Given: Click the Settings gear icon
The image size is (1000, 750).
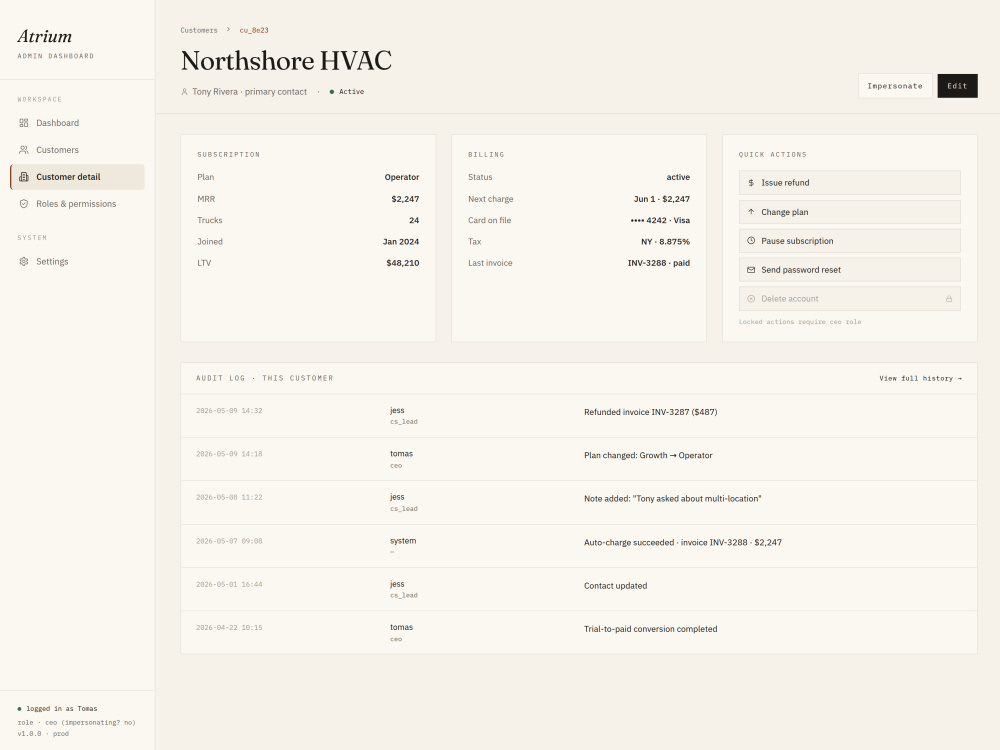Looking at the screenshot, I should tap(24, 261).
